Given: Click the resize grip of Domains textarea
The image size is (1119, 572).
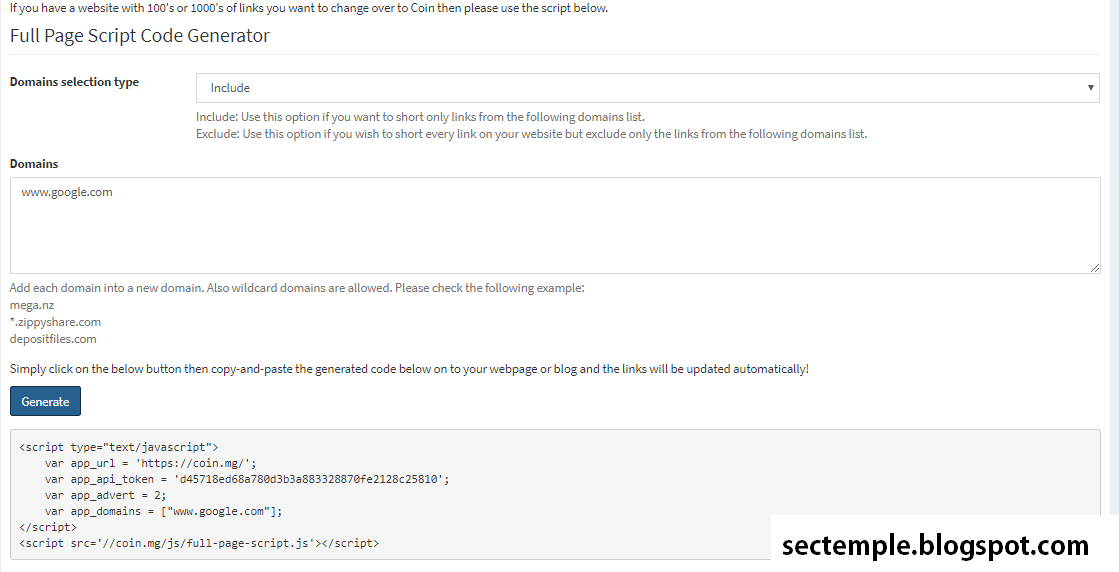Looking at the screenshot, I should (1095, 267).
